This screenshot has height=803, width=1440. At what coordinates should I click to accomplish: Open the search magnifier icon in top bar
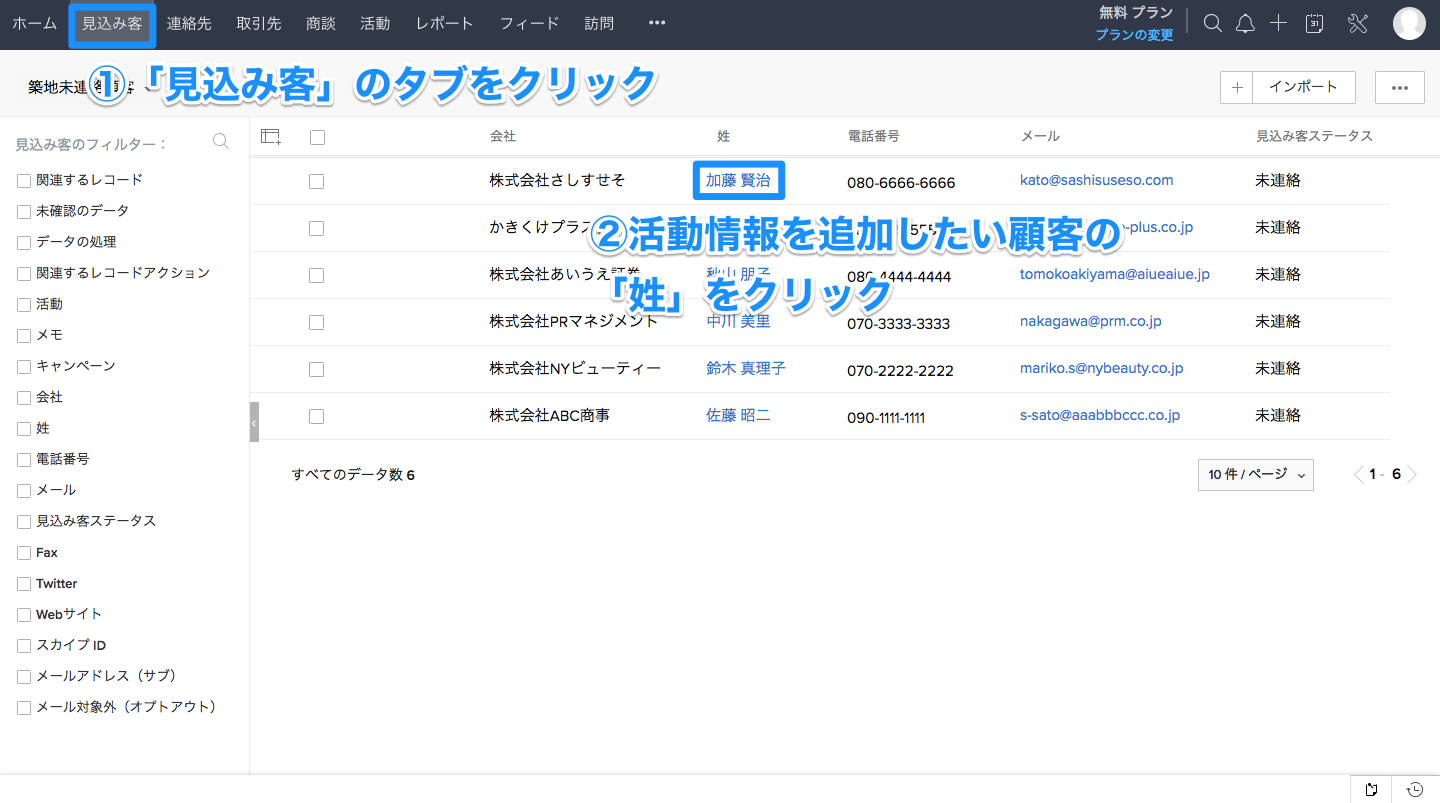(1213, 24)
